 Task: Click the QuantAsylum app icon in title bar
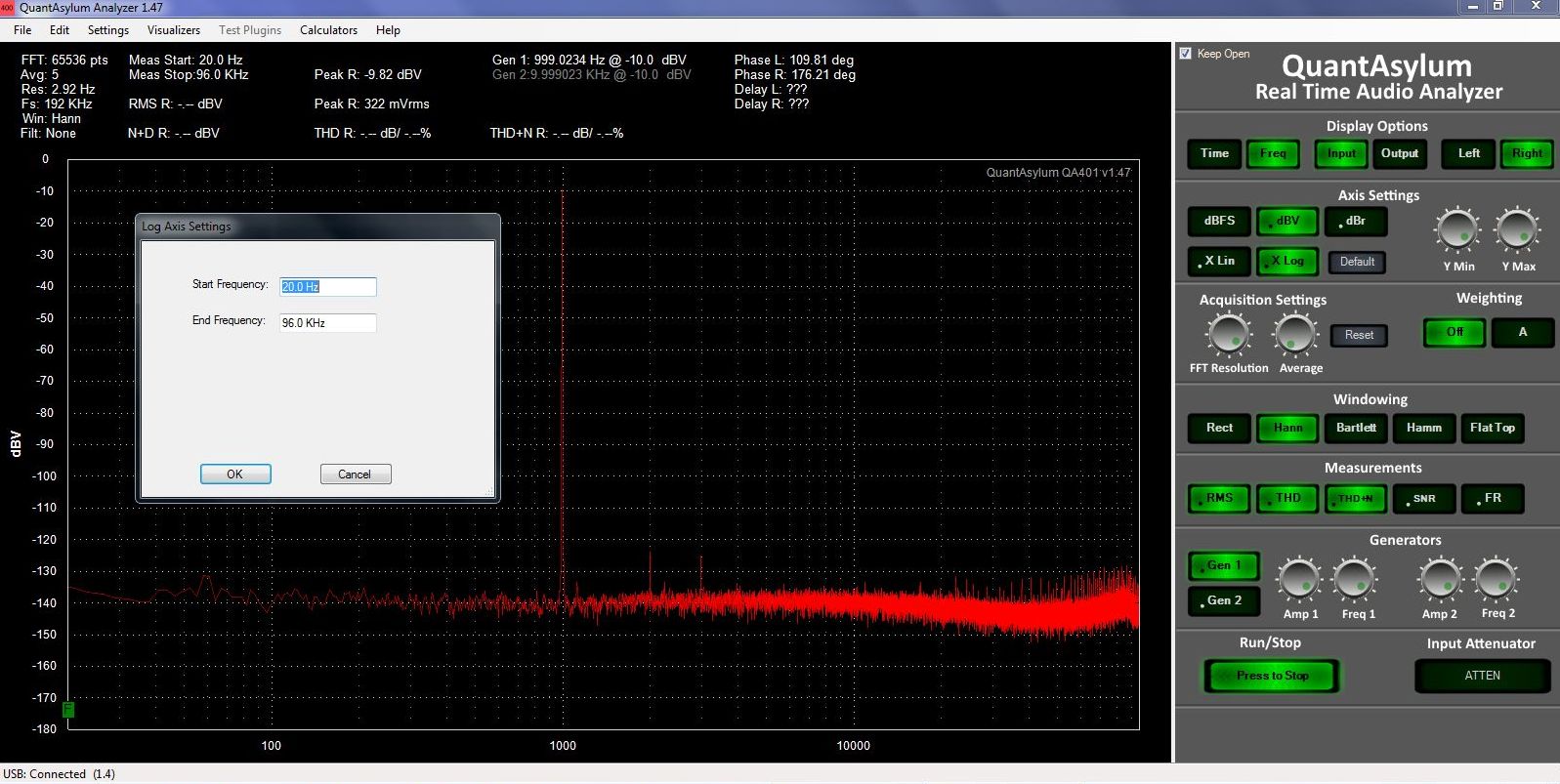[x=8, y=8]
